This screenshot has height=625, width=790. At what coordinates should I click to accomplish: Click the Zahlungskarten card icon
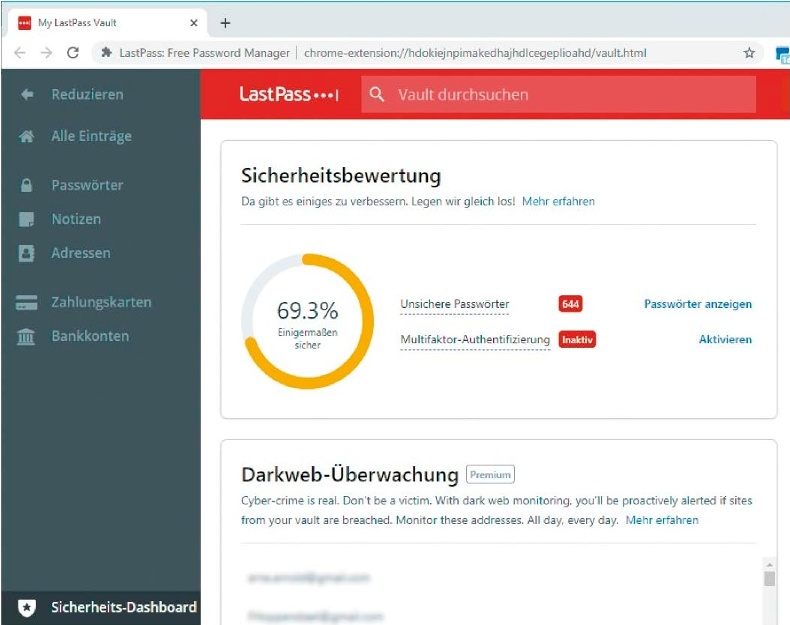click(x=26, y=302)
